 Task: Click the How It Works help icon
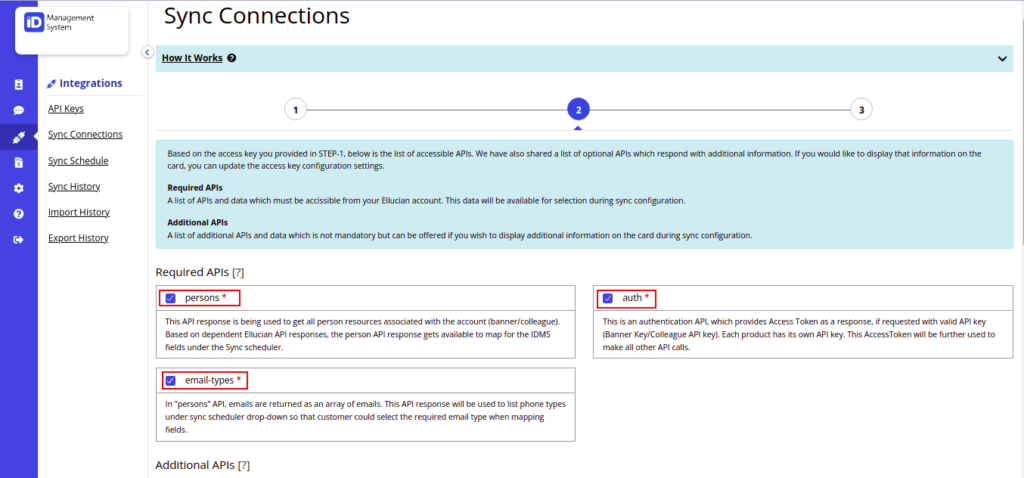pos(232,58)
